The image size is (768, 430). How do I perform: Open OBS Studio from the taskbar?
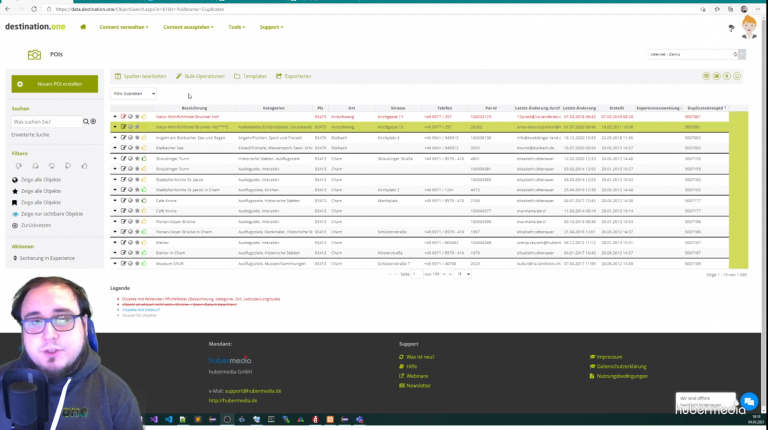coord(227,420)
